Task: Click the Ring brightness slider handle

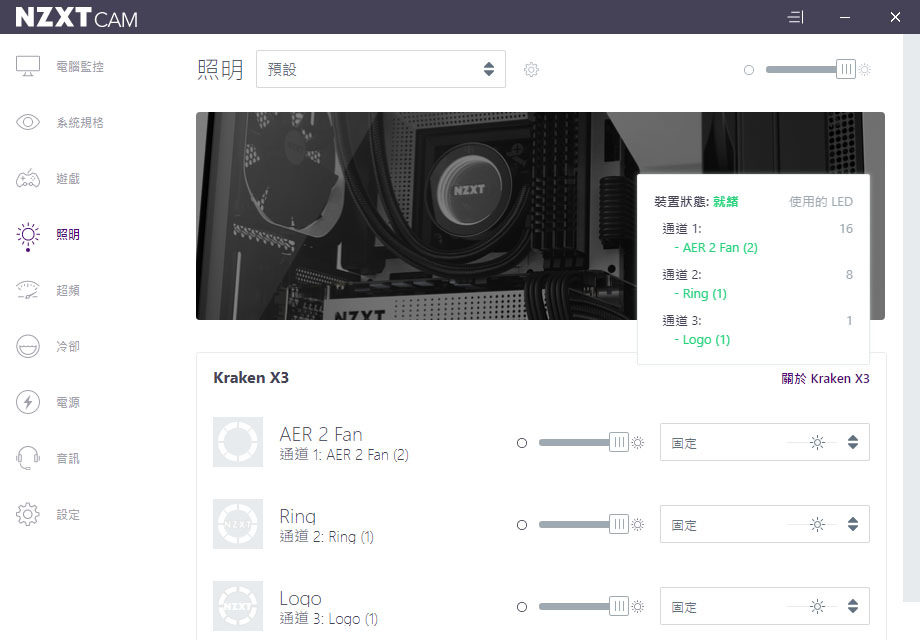Action: [x=618, y=524]
